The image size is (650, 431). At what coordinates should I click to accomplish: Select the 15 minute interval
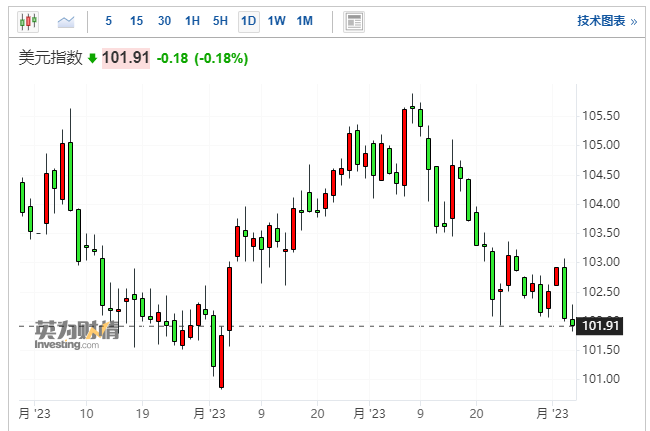[136, 21]
